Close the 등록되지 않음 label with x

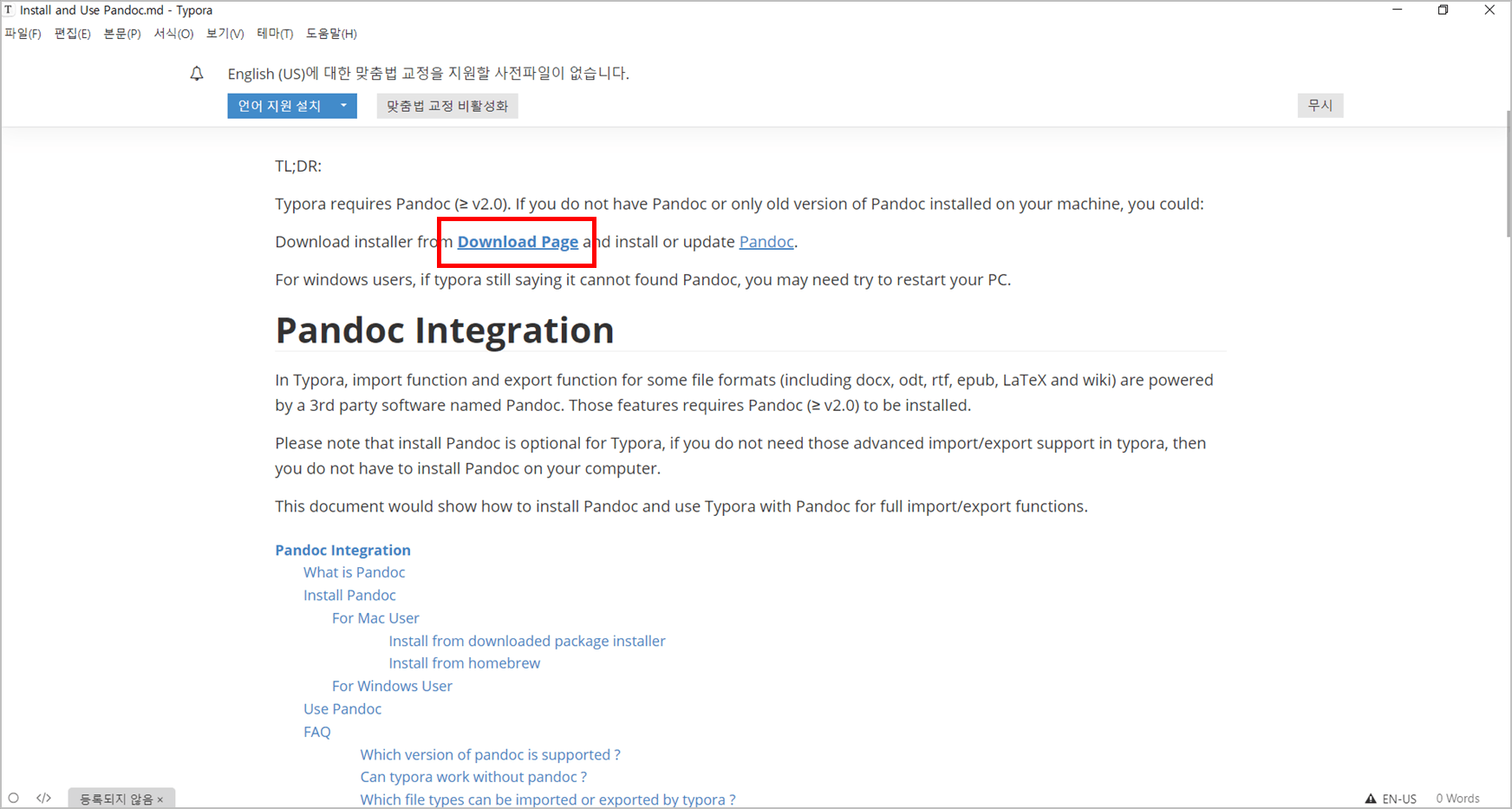tap(160, 799)
